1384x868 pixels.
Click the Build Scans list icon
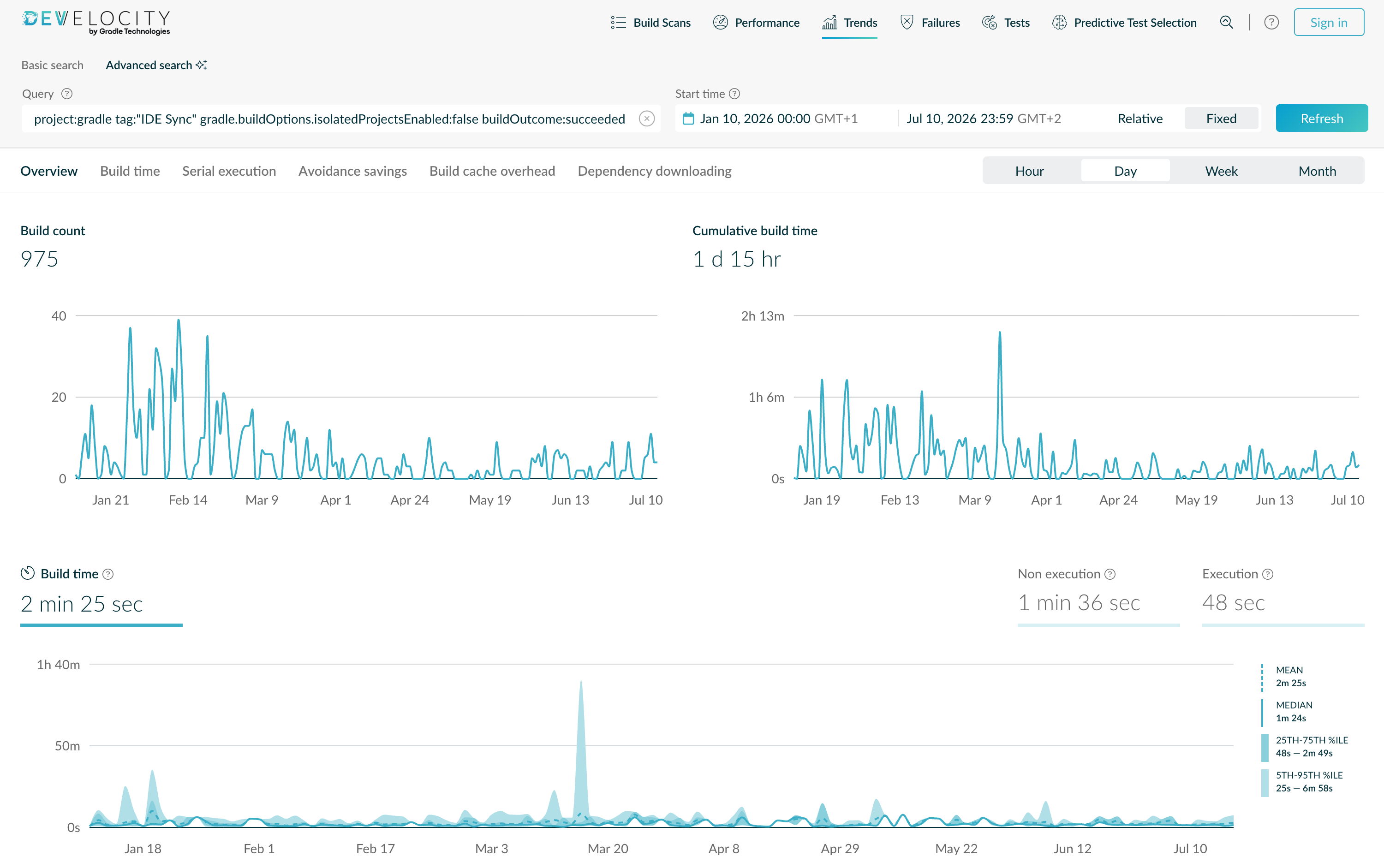618,23
